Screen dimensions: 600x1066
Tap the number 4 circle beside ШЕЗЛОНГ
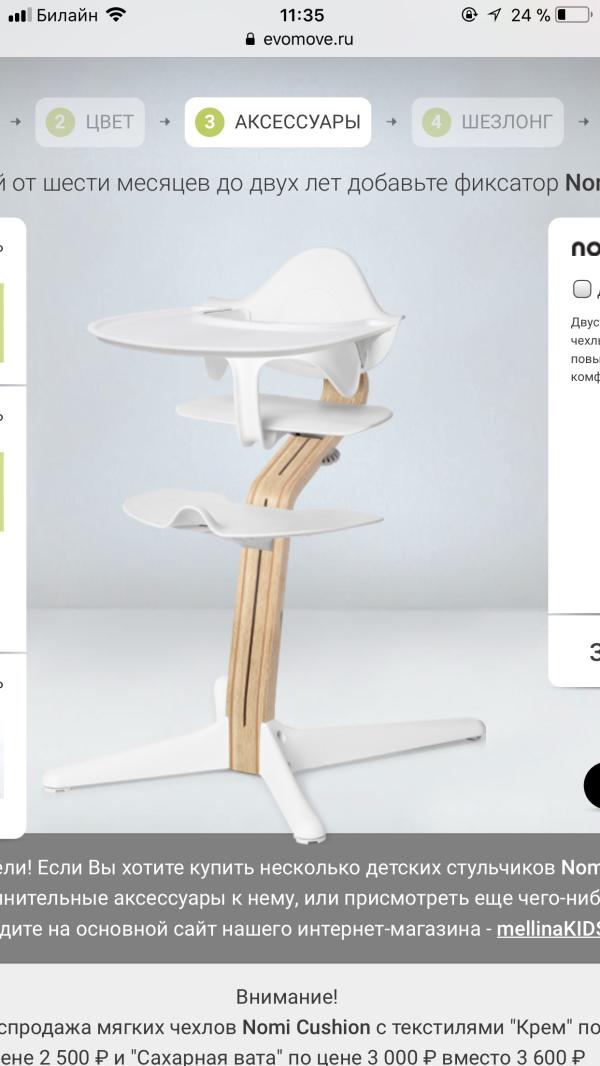pyautogui.click(x=436, y=122)
